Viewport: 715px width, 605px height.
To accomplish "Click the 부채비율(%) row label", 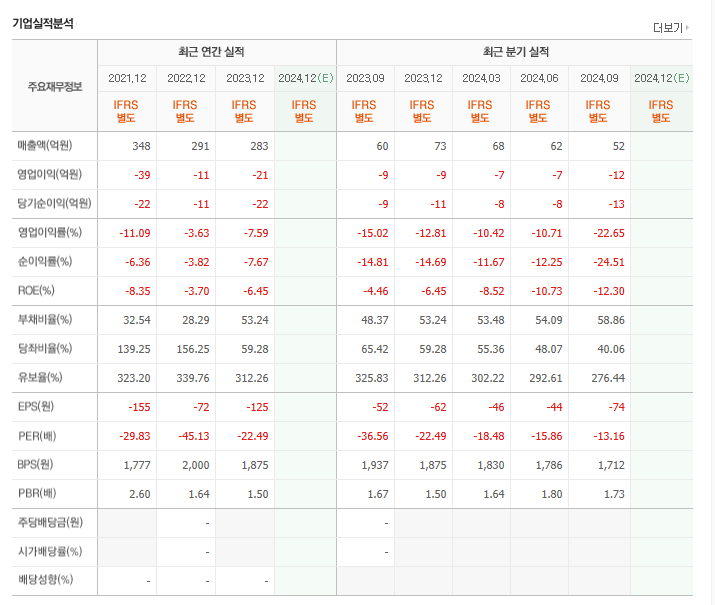I will click(x=45, y=320).
